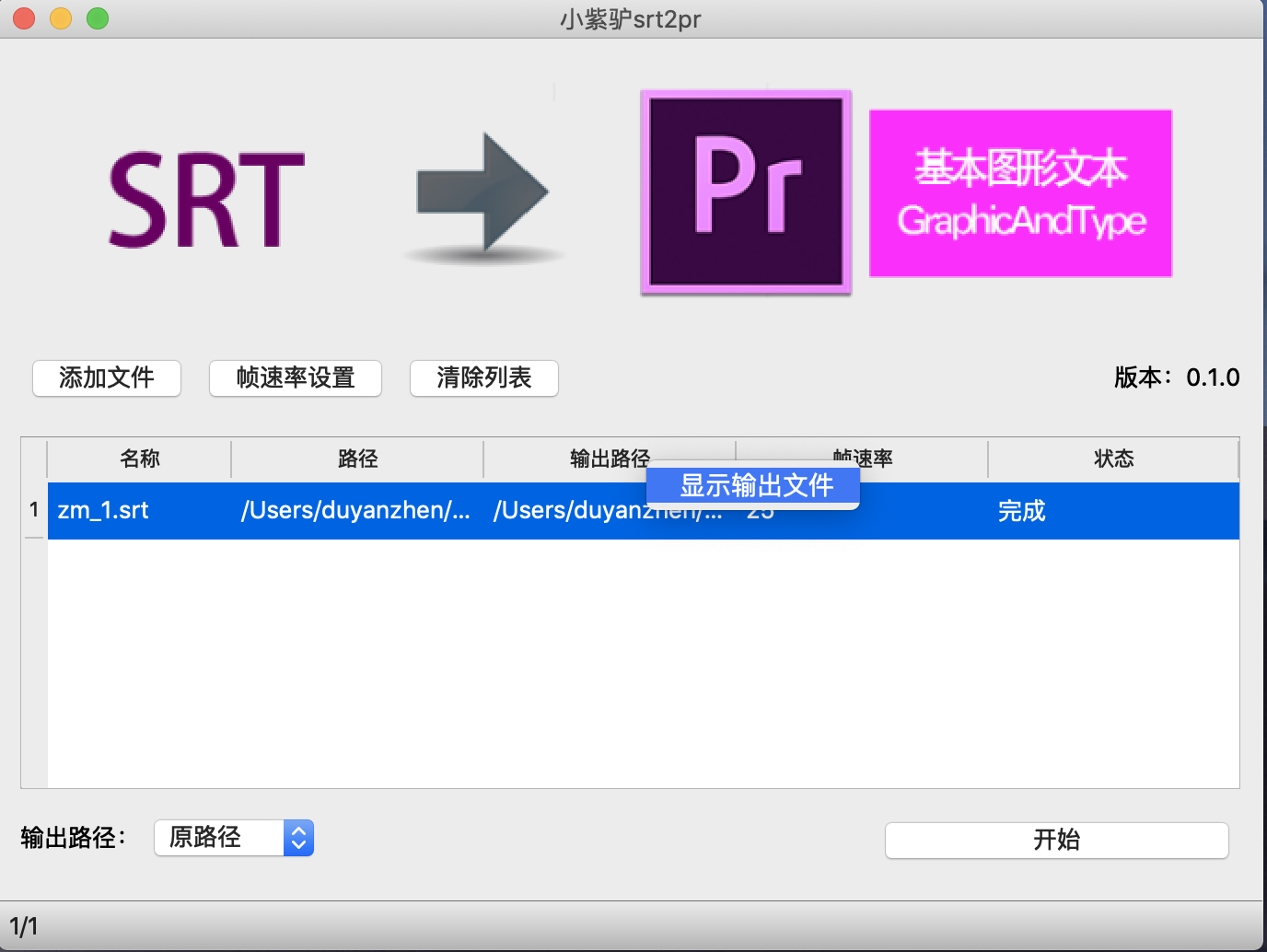Image resolution: width=1267 pixels, height=952 pixels.
Task: Click the purple SRT logo
Action: [206, 201]
